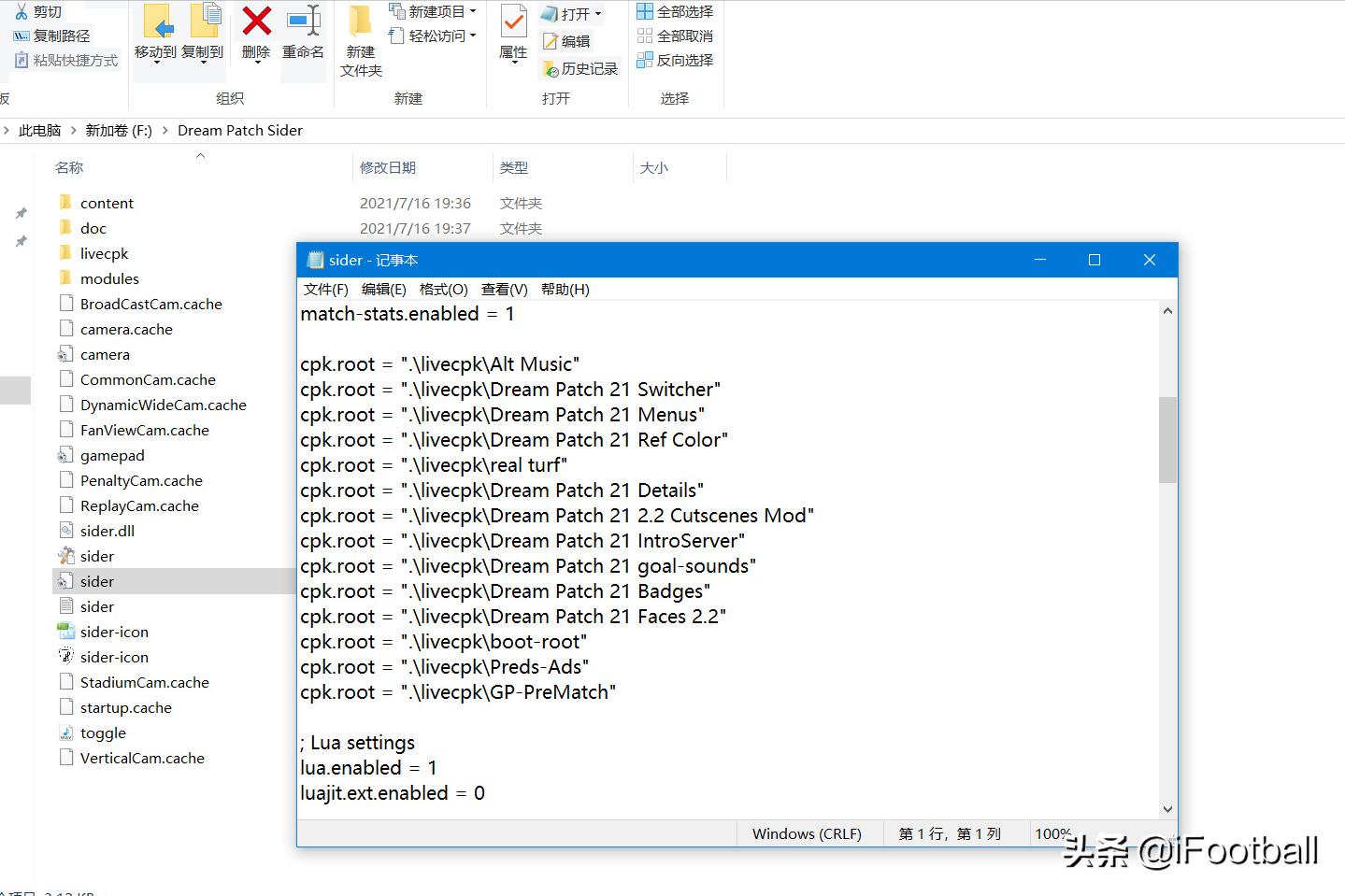Expand the breadcrumb chevron after 此电脑
The image size is (1345, 896).
point(73,131)
